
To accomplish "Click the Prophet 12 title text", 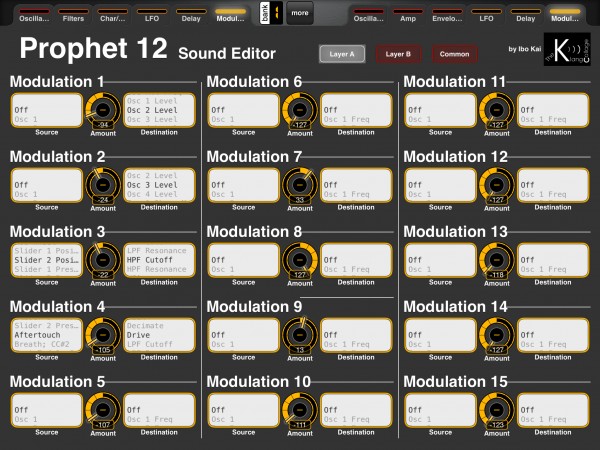I will tap(93, 48).
